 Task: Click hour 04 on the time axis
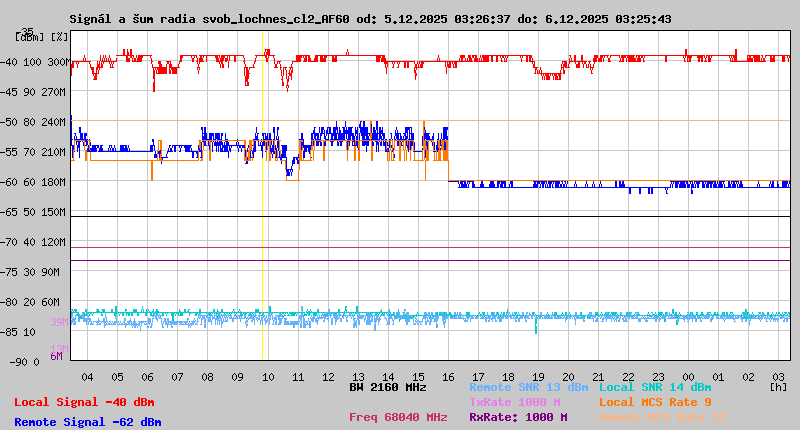click(88, 377)
